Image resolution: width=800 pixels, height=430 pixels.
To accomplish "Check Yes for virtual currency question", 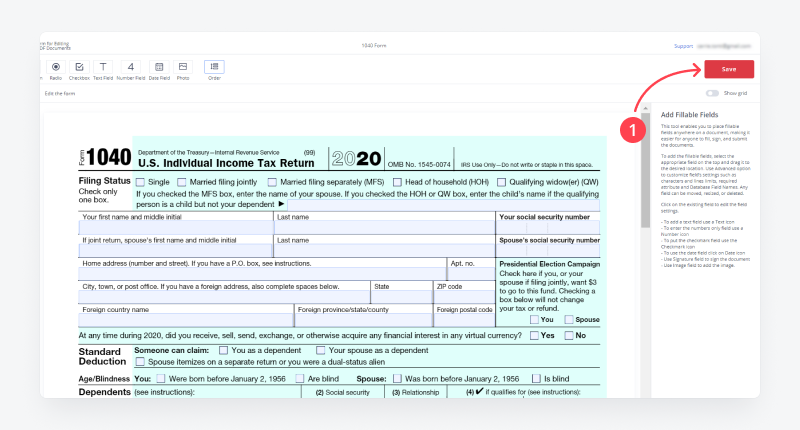I will tap(534, 335).
